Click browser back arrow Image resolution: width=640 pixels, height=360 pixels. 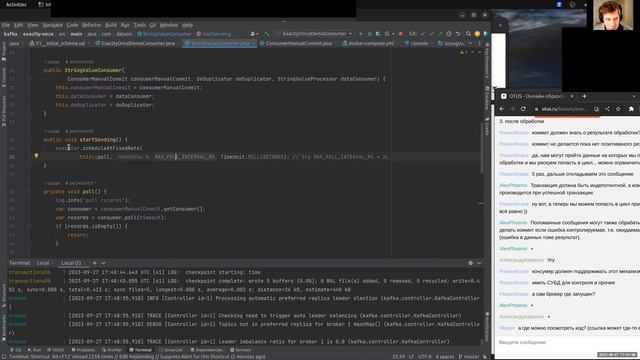(x=502, y=109)
